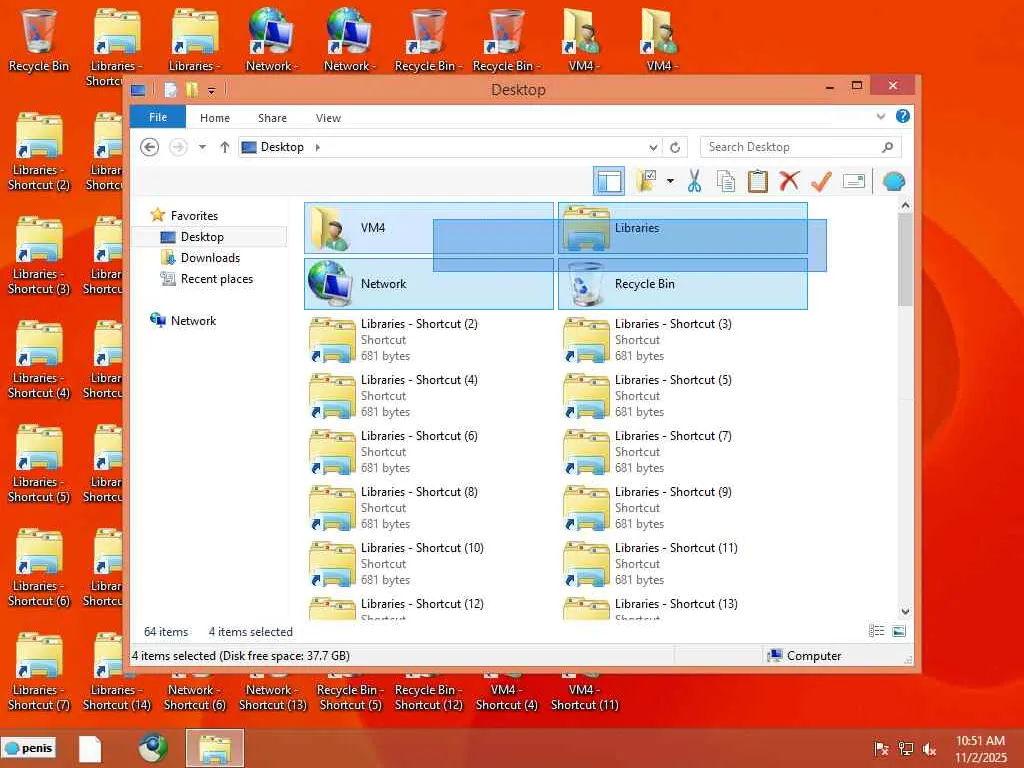Open the dropdown arrow beside Folder options
The height and width of the screenshot is (768, 1024).
(670, 181)
